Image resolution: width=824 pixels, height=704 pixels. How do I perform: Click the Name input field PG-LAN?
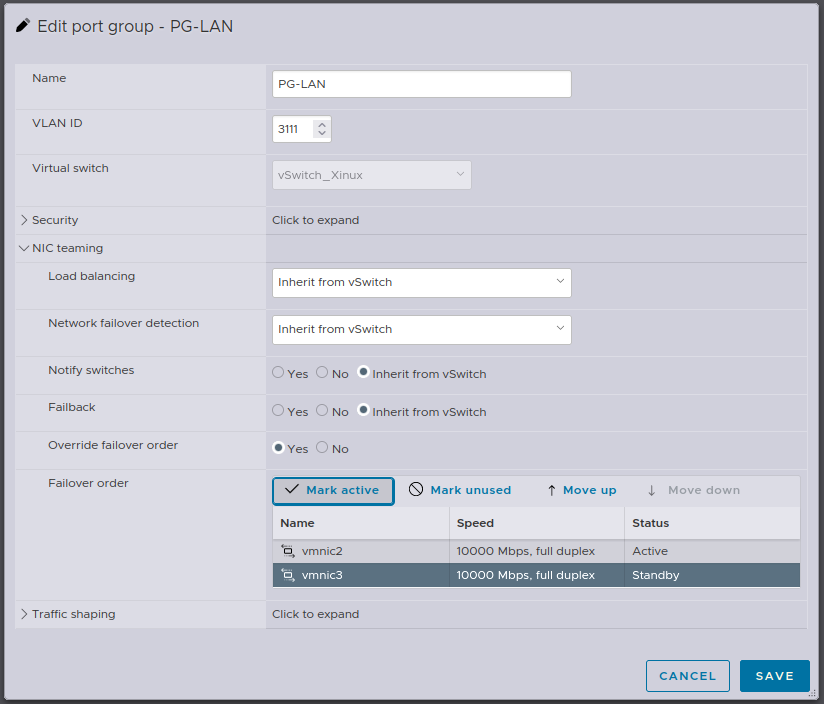(x=421, y=84)
